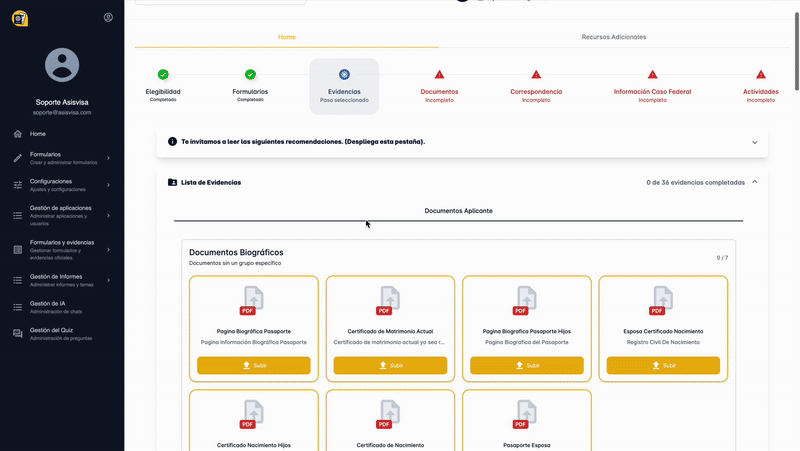Click the Correspondencia warning step icon

(536, 74)
